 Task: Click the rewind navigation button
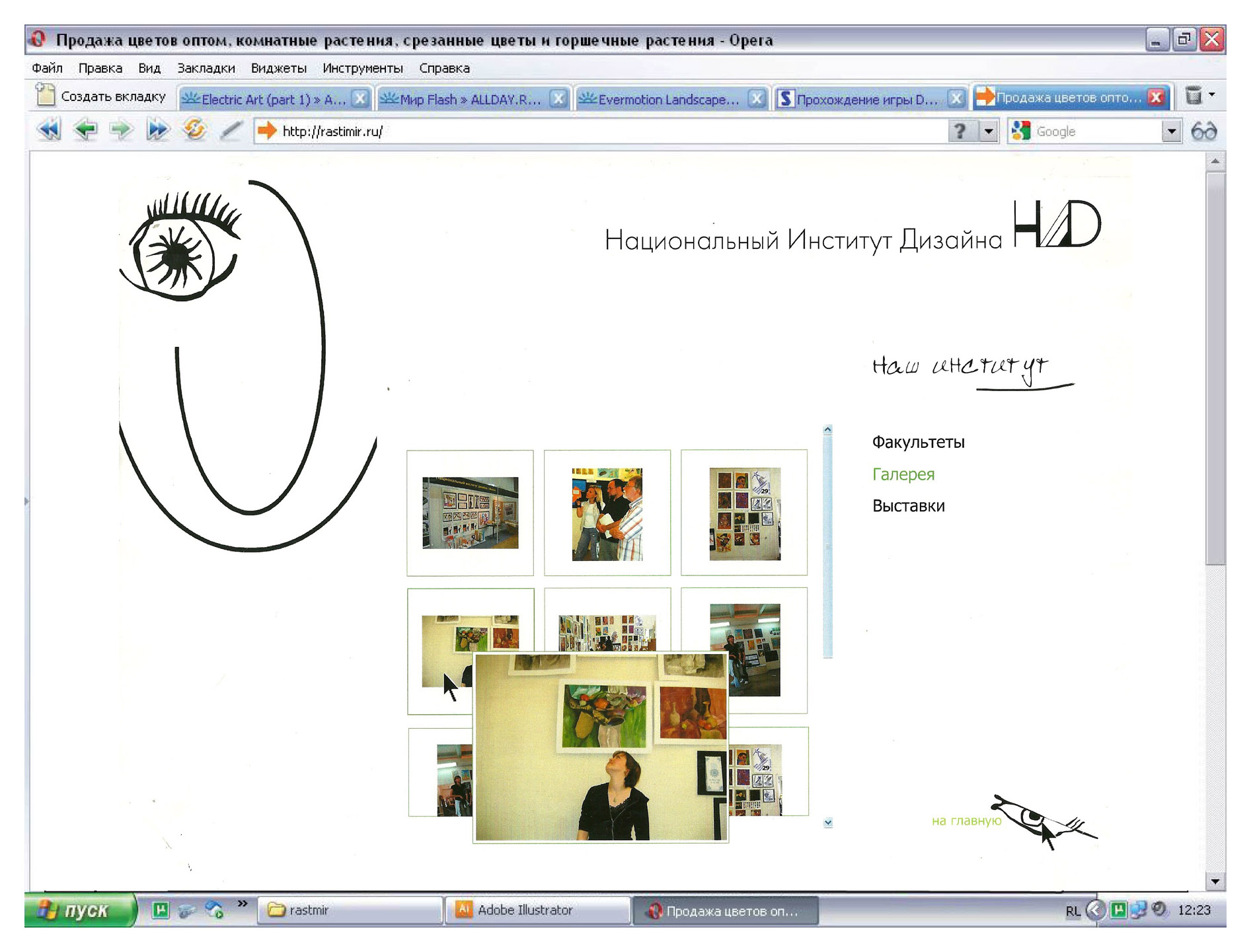tap(49, 129)
